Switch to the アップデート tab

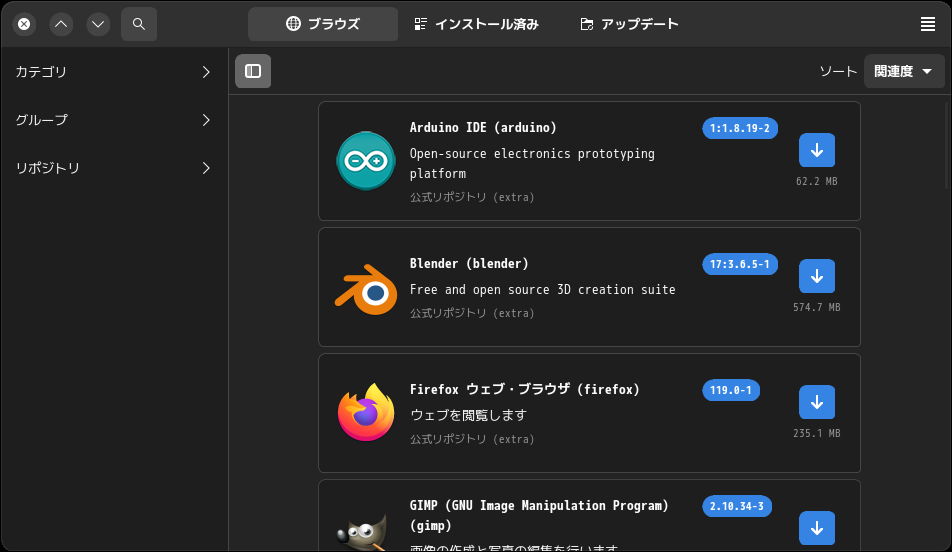pos(630,24)
